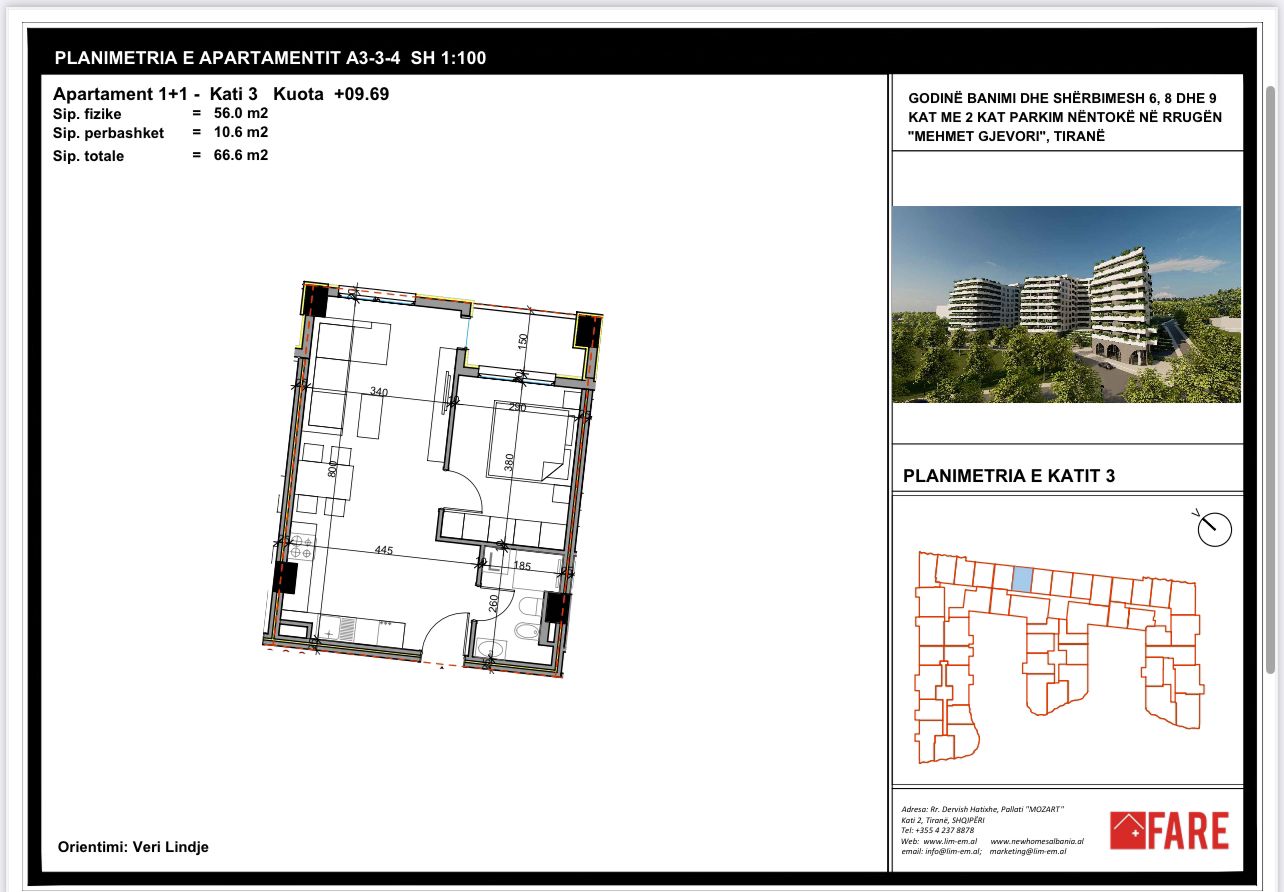Screen dimensions: 1284x892
Task: Click the 'Orientimi: Veri Lindje' label
Action: [133, 847]
